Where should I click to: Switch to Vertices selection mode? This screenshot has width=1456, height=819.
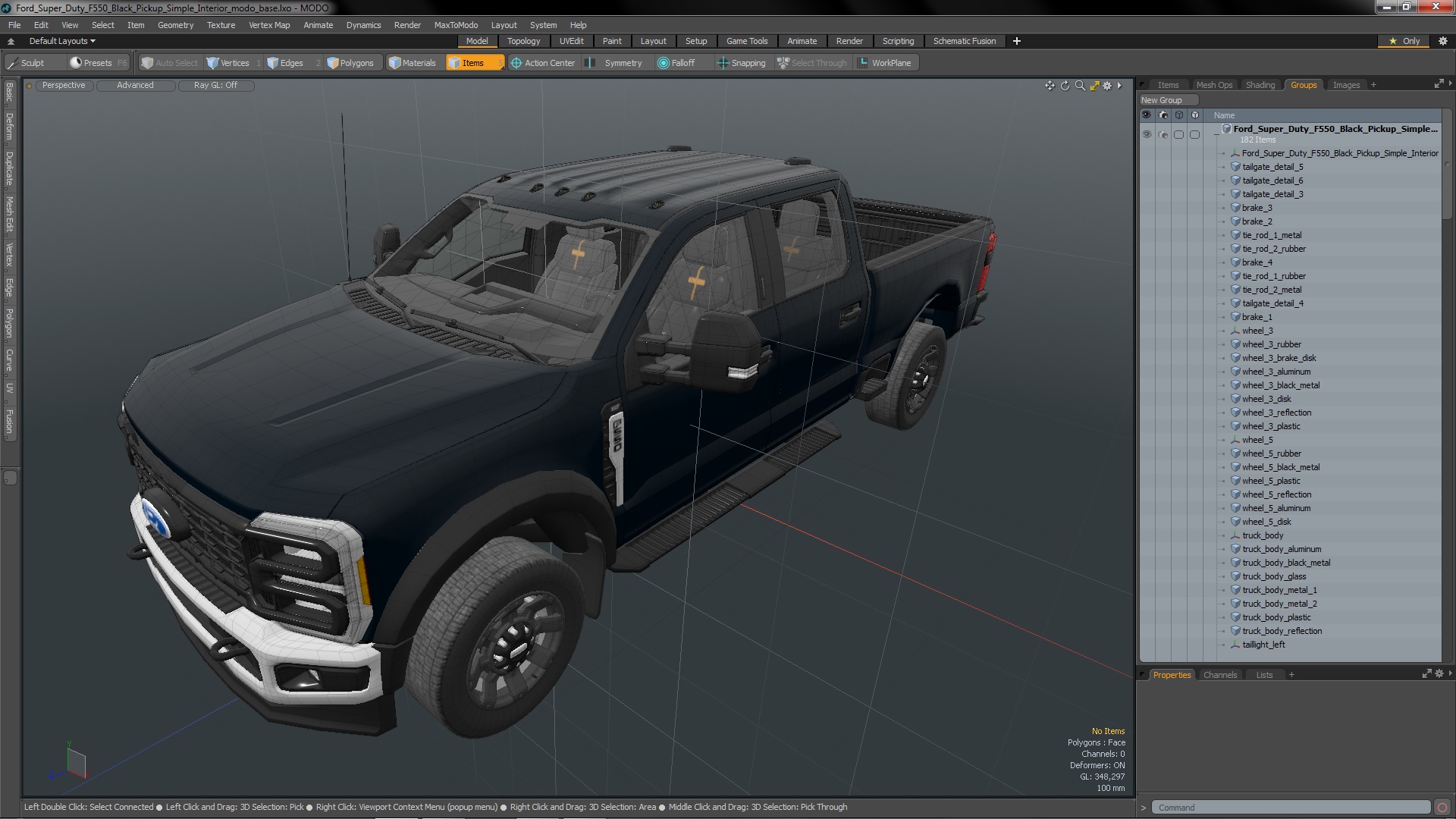click(x=234, y=63)
